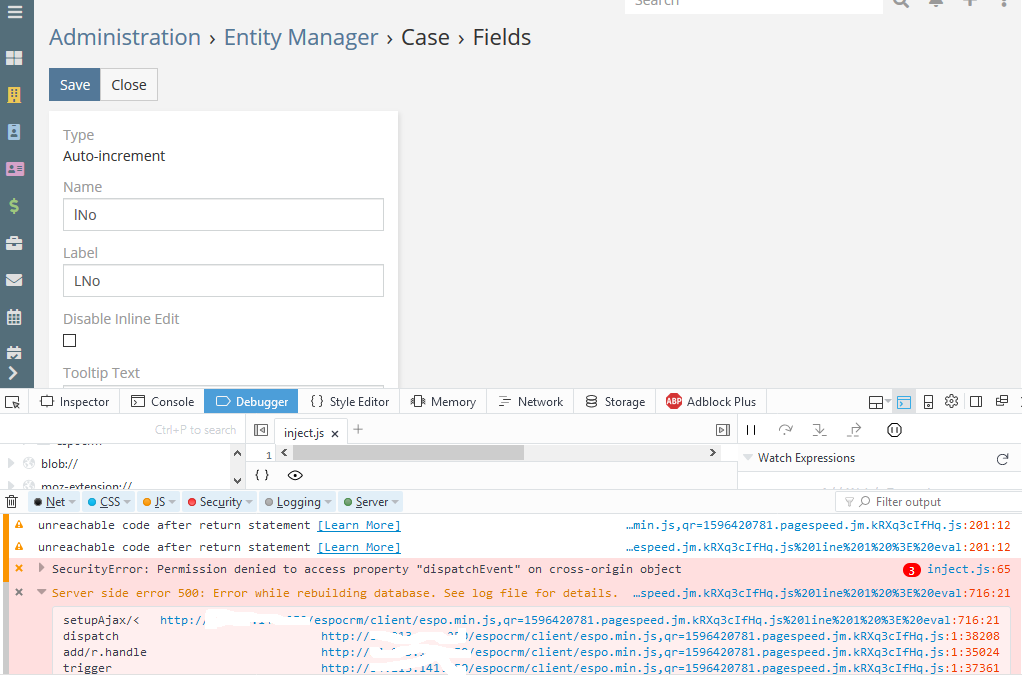
Task: Open Opportunities via the dollar sign icon
Action: pos(14,206)
